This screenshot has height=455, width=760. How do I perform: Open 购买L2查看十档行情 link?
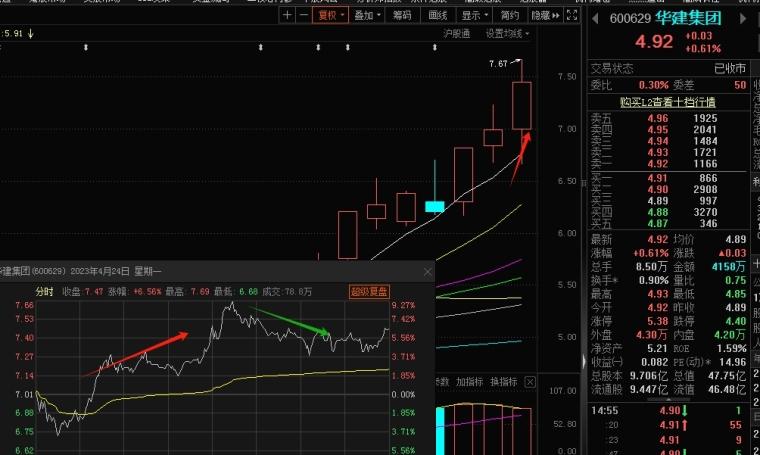[x=667, y=102]
